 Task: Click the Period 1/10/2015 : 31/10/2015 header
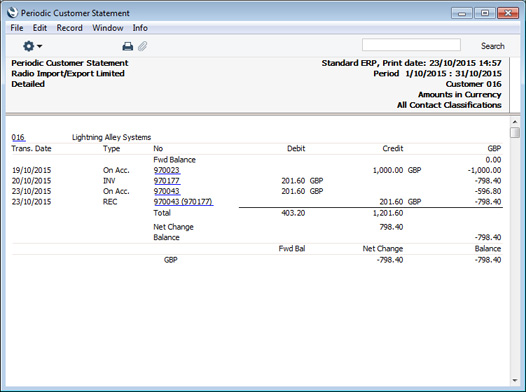point(437,73)
